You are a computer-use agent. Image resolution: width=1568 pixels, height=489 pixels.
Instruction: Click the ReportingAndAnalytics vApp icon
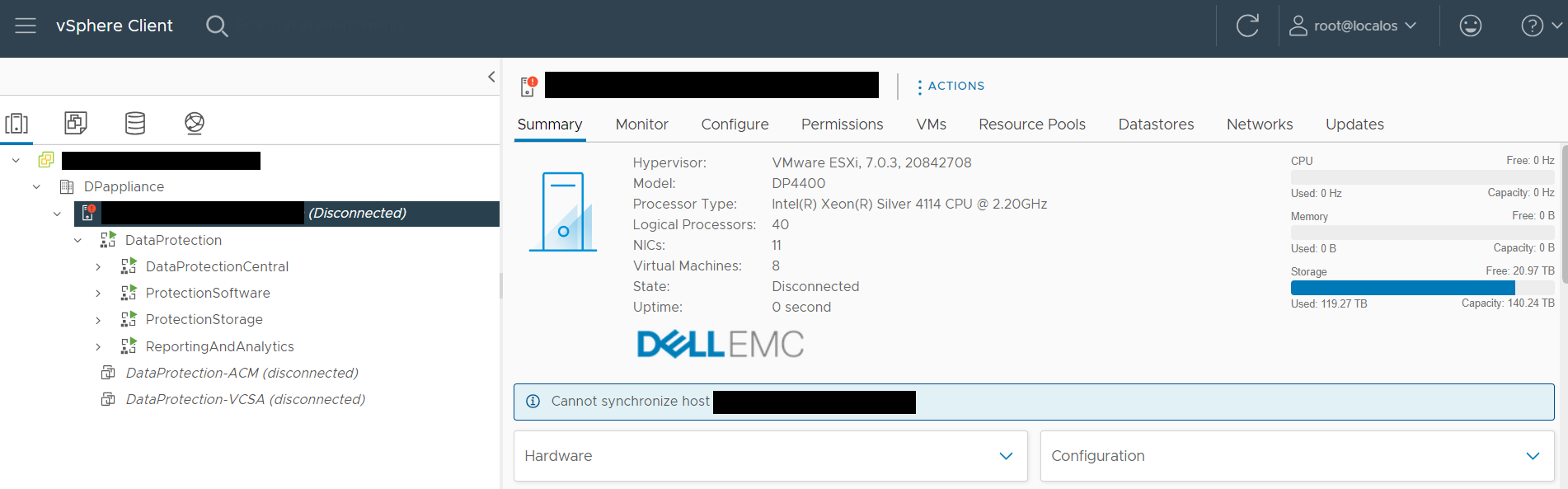(129, 346)
